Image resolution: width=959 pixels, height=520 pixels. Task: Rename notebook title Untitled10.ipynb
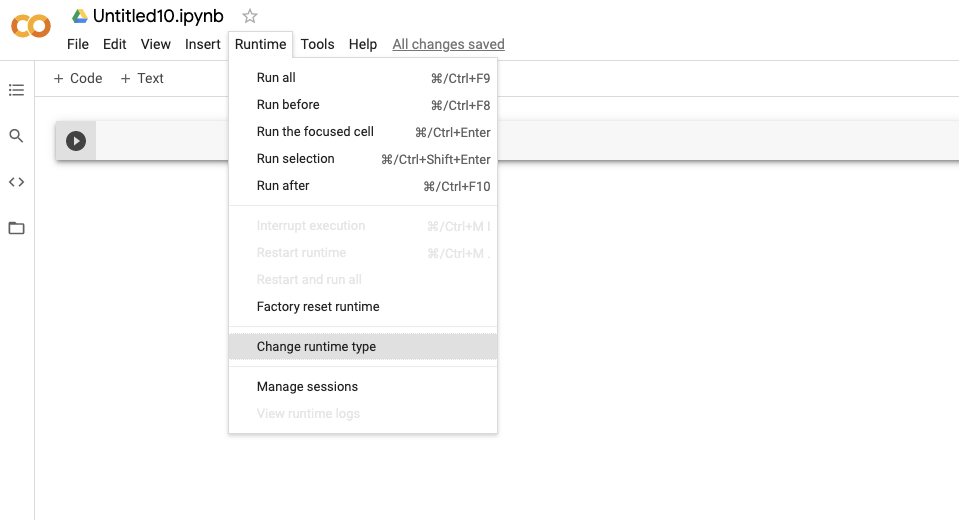click(x=158, y=16)
